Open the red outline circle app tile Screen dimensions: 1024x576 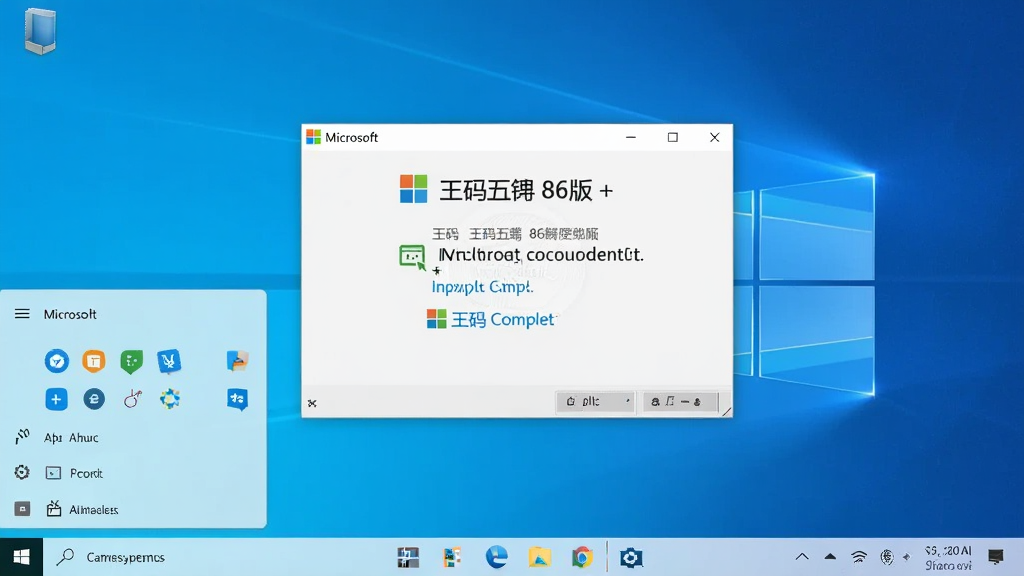click(x=133, y=398)
